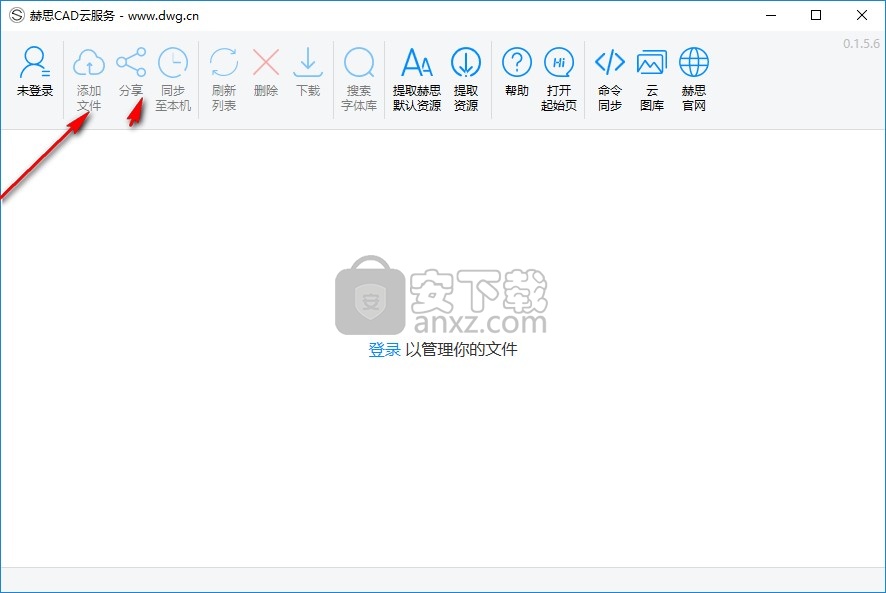This screenshot has height=593, width=886.
Task: Select 命令同步 code brackets icon
Action: (610, 62)
